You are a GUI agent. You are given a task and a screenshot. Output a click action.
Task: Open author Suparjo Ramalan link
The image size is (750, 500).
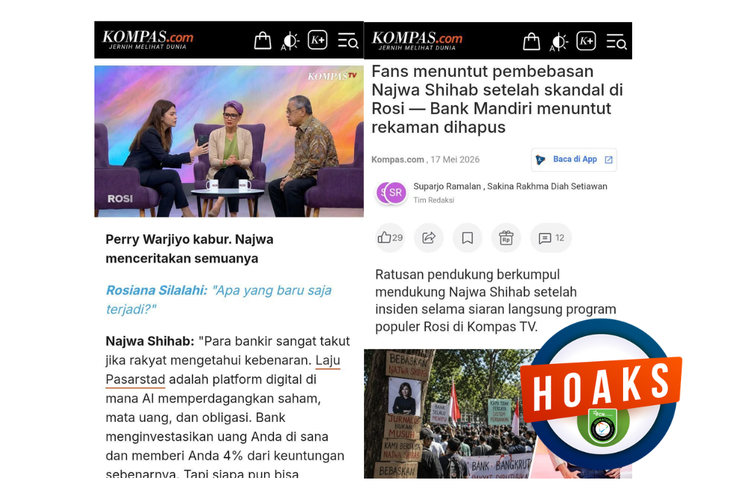point(447,187)
